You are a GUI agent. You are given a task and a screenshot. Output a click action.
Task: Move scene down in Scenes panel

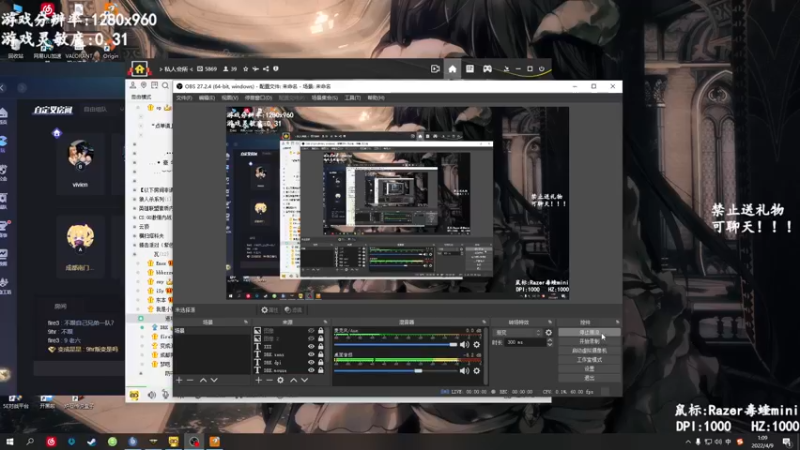tap(214, 380)
